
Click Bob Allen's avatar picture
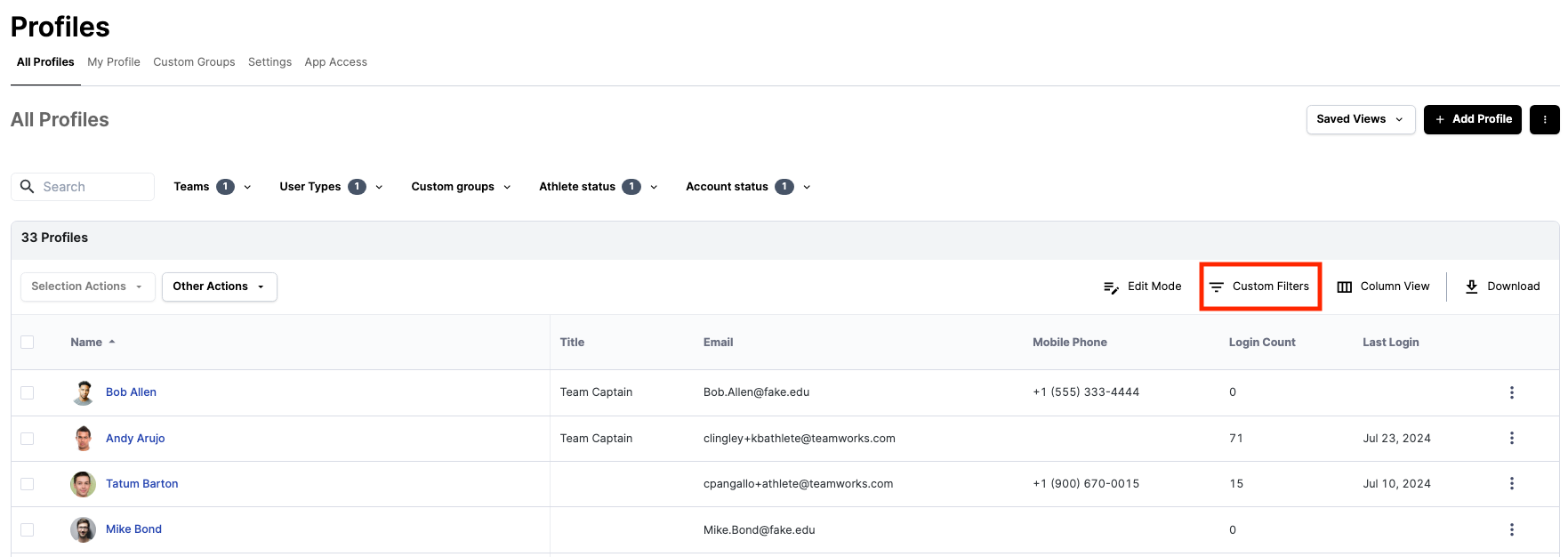pos(84,392)
